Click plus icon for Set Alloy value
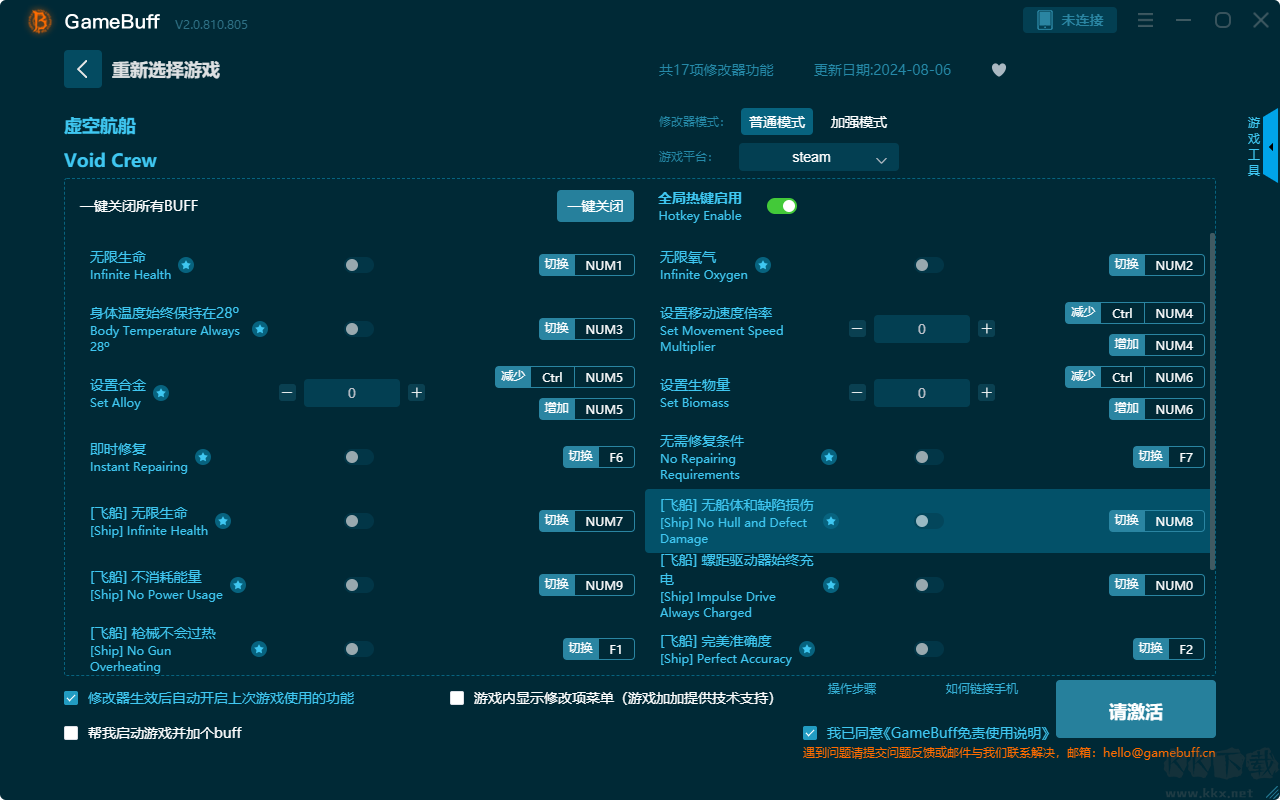The width and height of the screenshot is (1280, 800). click(x=417, y=393)
